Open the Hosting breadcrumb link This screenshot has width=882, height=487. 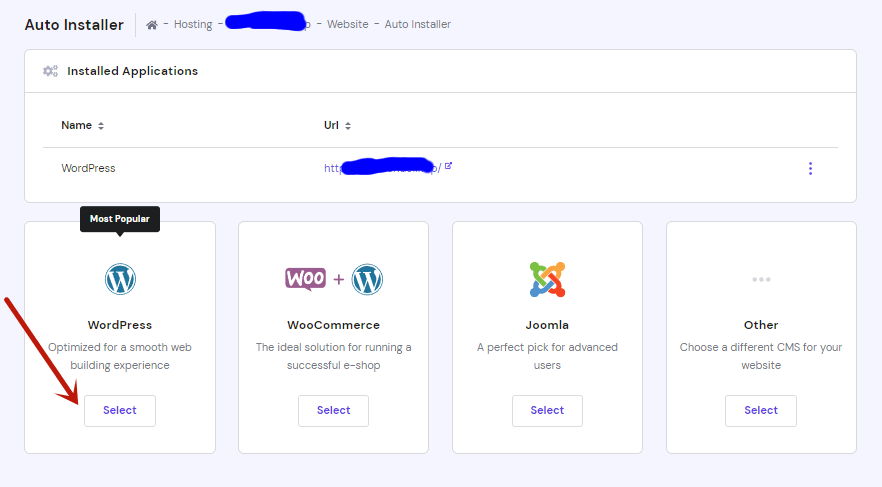point(193,24)
